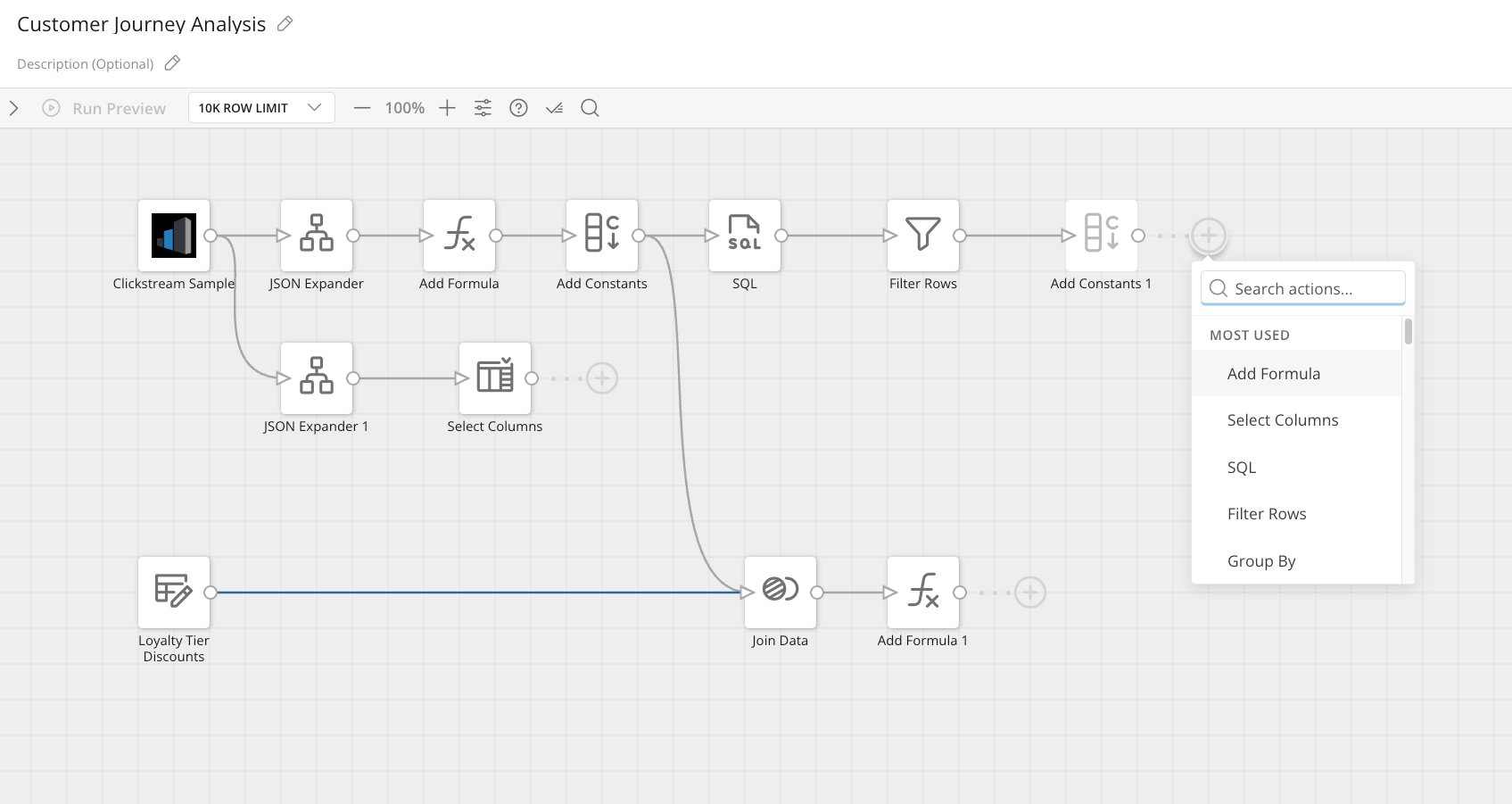Click output port of JSON Expander 1
This screenshot has height=804, width=1512.
353,378
